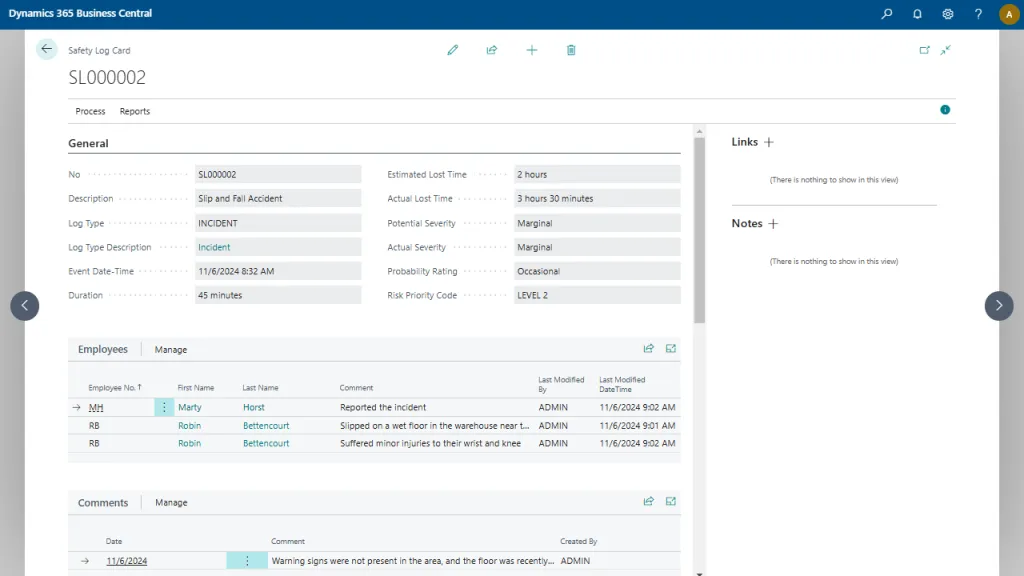Select the Edit pencil icon
The image size is (1024, 576).
pyautogui.click(x=452, y=49)
